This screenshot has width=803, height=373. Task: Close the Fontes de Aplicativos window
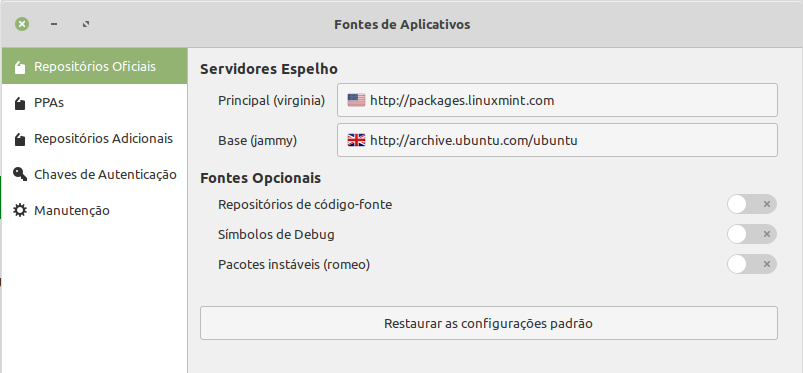coord(22,24)
